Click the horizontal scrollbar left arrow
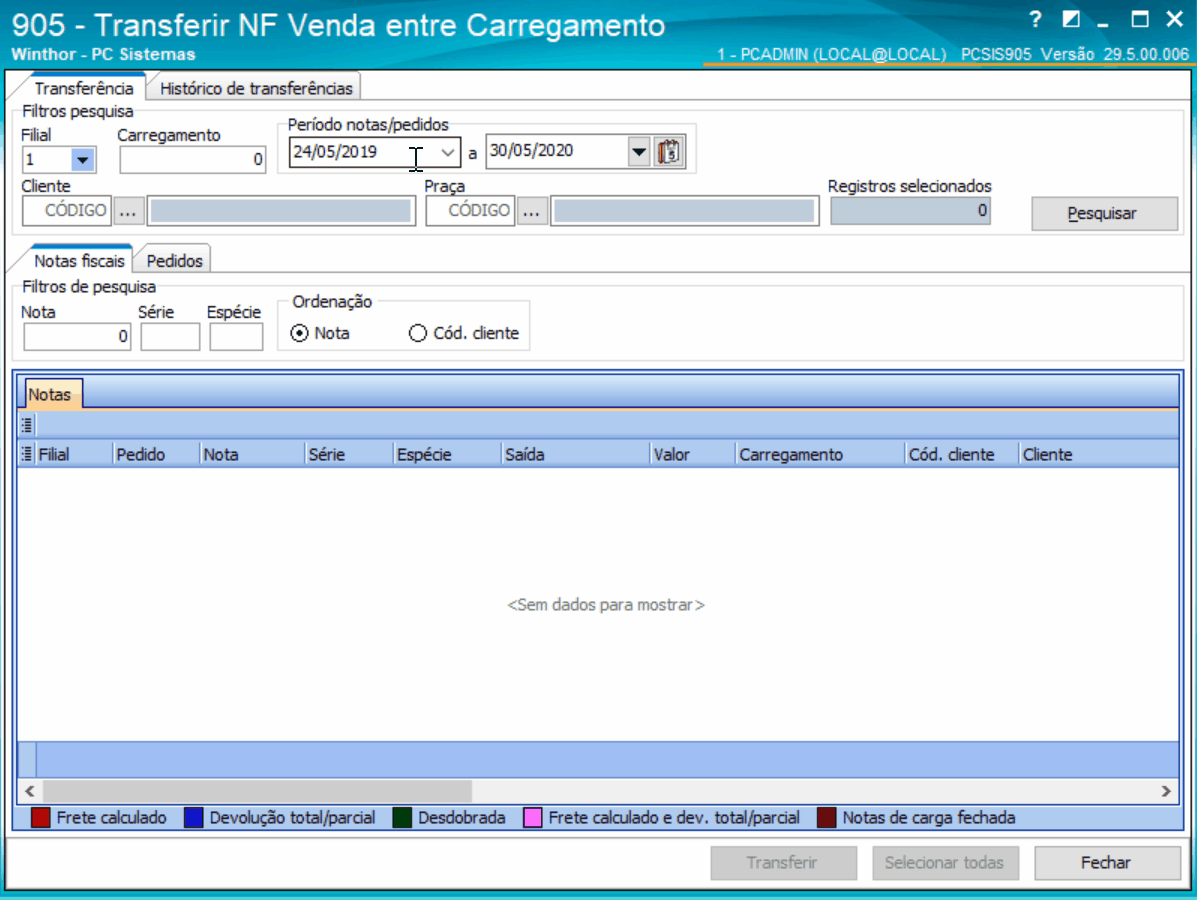 (30, 791)
